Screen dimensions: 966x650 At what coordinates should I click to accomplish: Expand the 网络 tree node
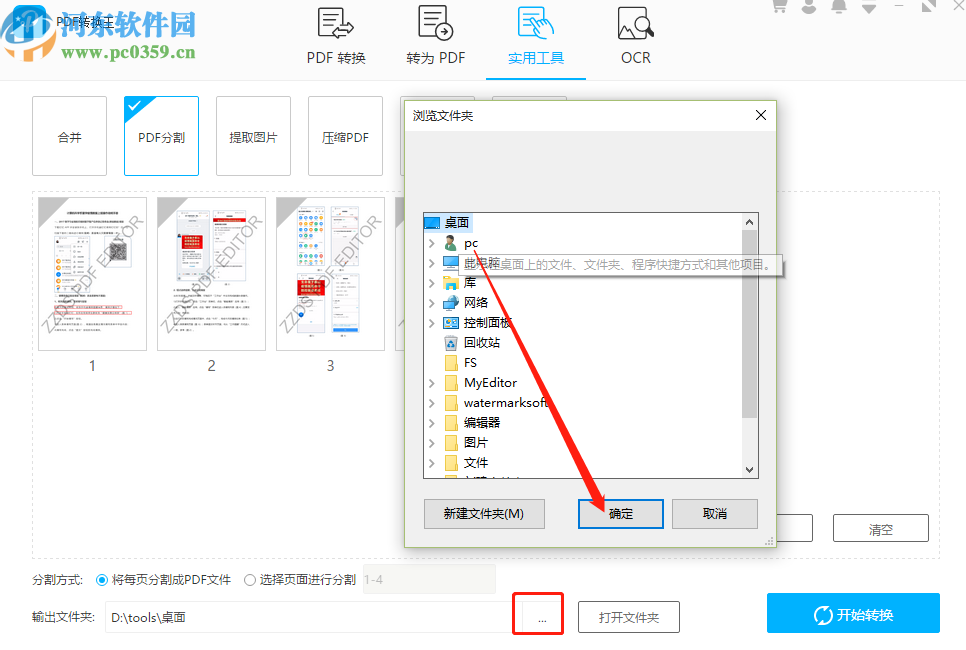click(432, 303)
